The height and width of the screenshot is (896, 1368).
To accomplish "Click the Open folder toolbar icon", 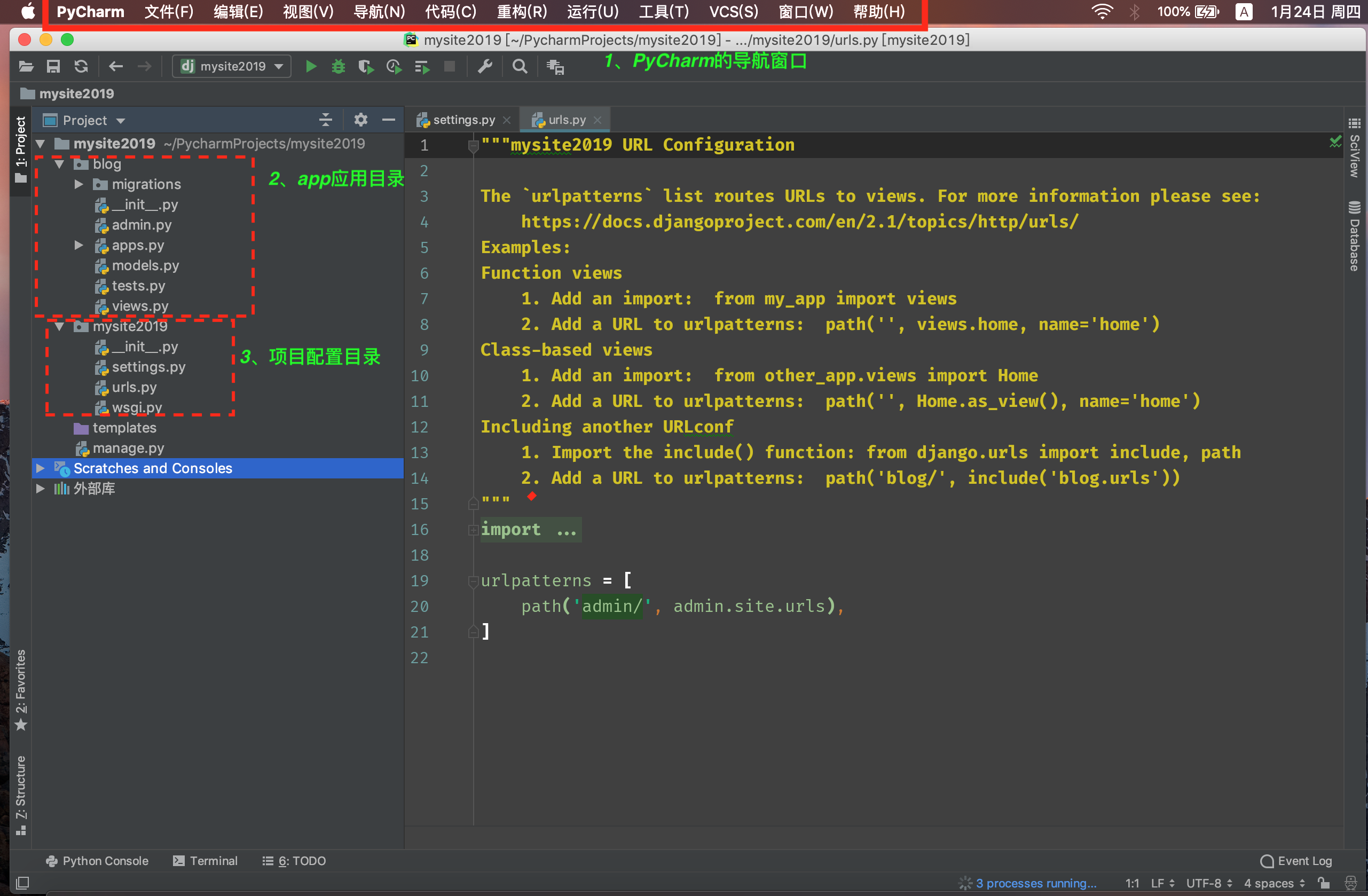I will [x=26, y=67].
